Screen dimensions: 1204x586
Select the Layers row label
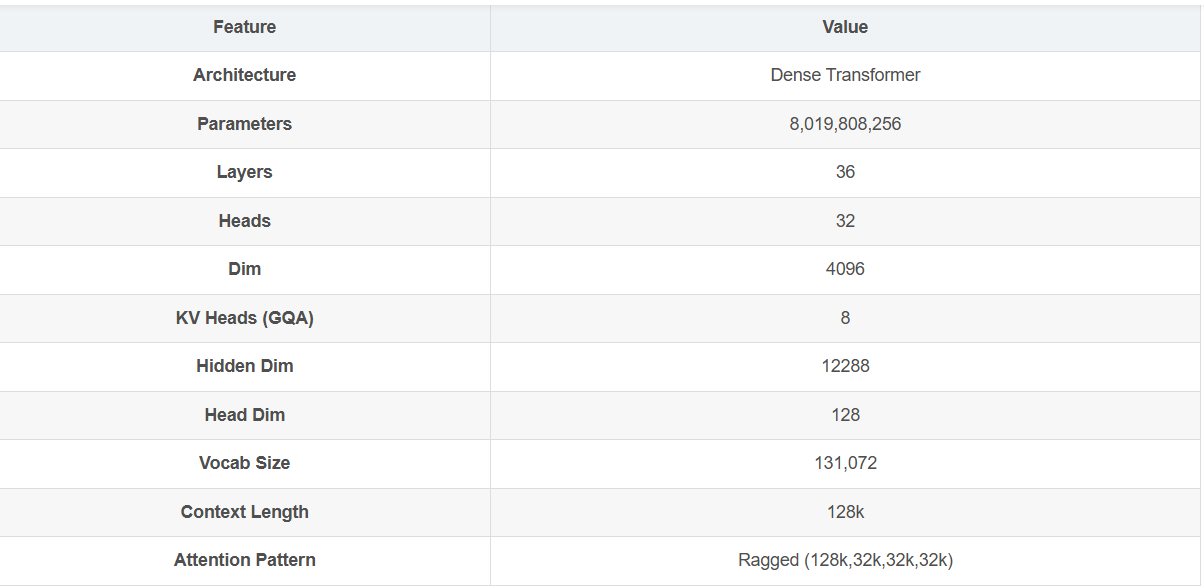pyautogui.click(x=244, y=172)
